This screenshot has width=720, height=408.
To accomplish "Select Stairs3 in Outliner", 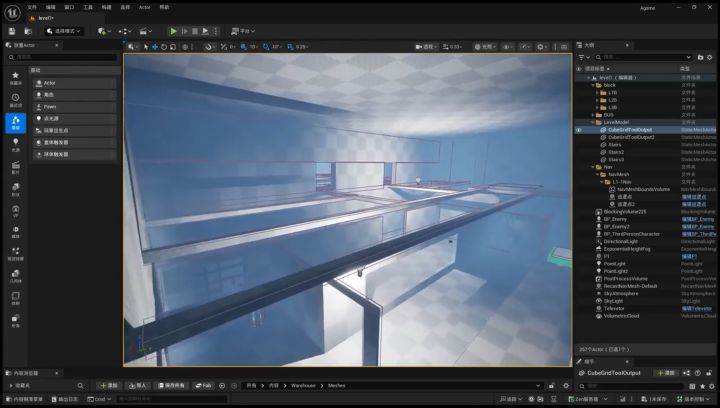I will [616, 160].
